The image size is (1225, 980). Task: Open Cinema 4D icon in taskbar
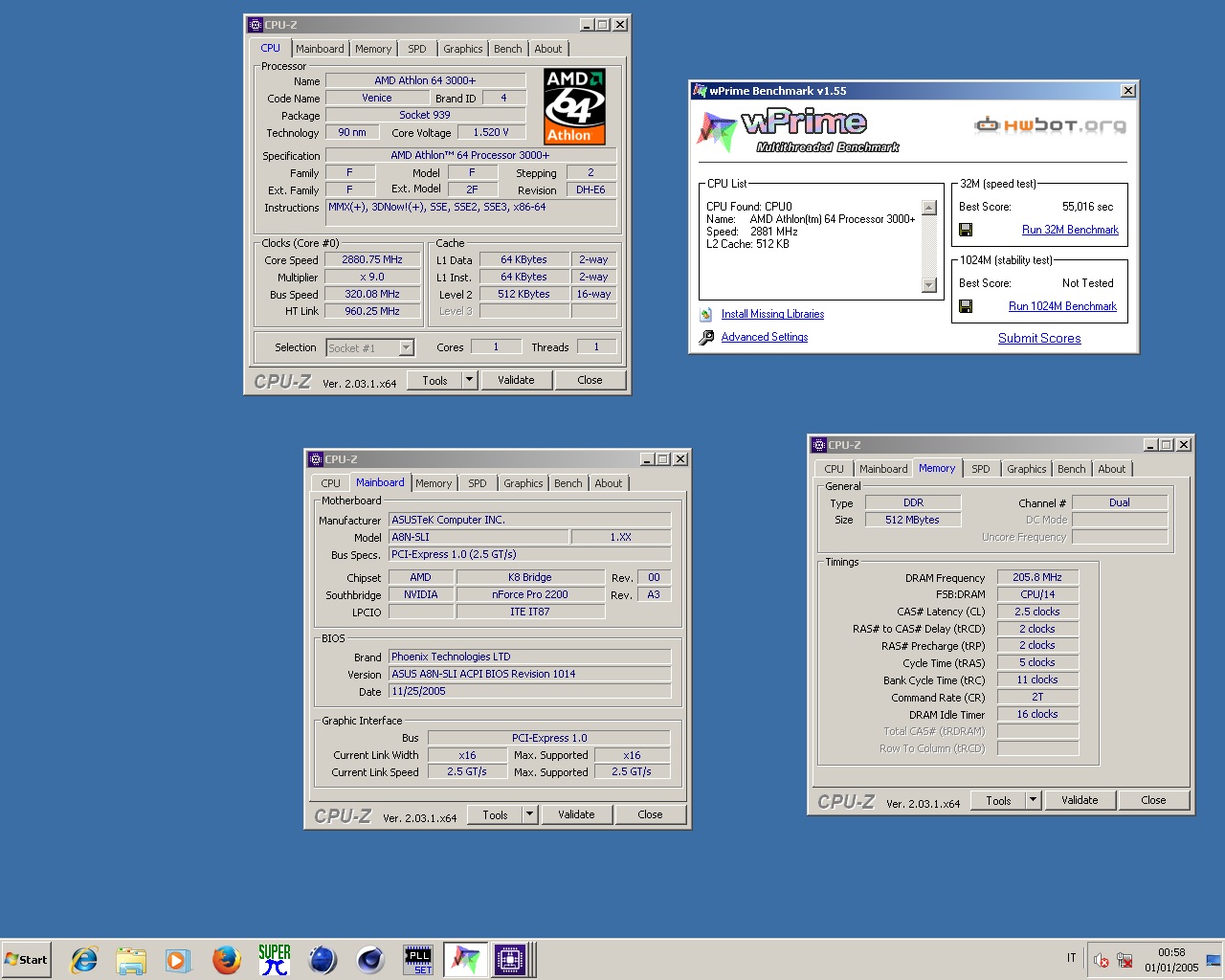(x=369, y=959)
